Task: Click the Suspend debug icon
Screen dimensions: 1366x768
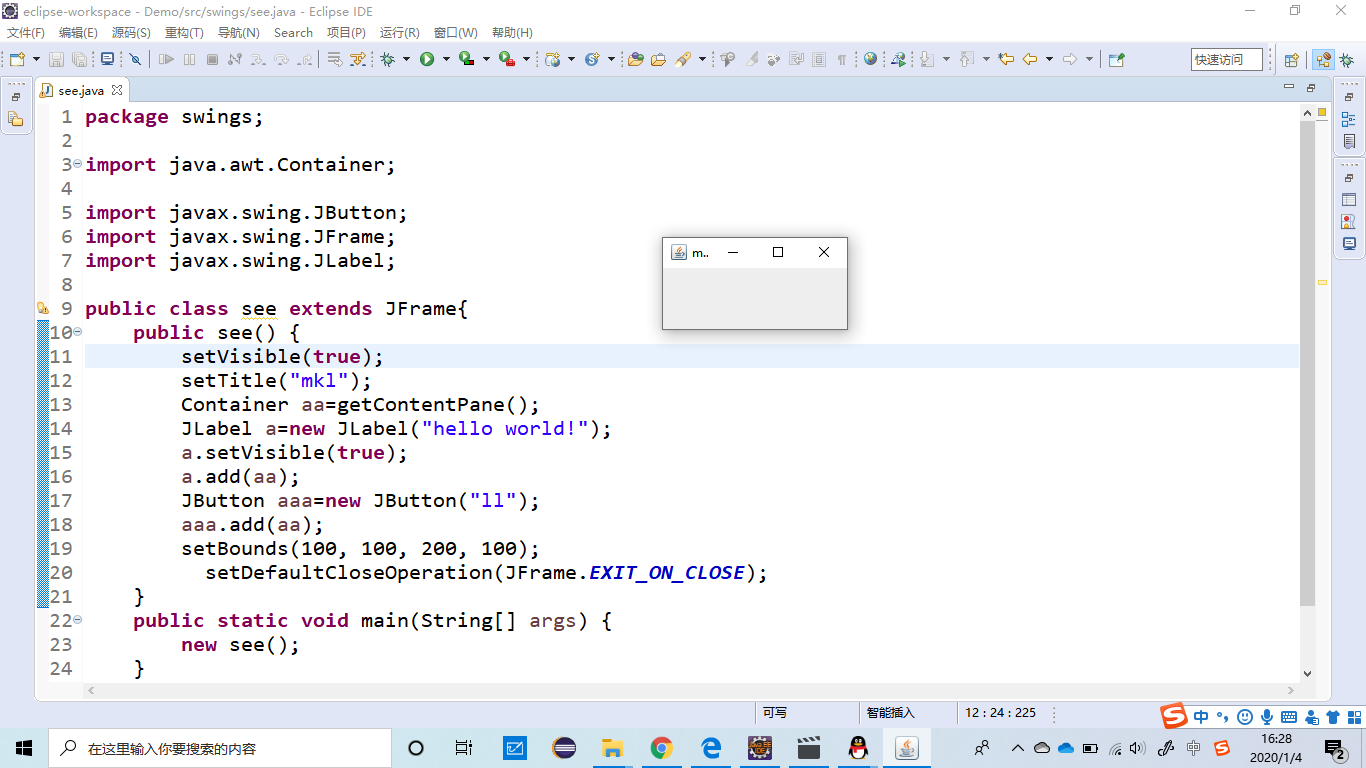Action: [189, 59]
